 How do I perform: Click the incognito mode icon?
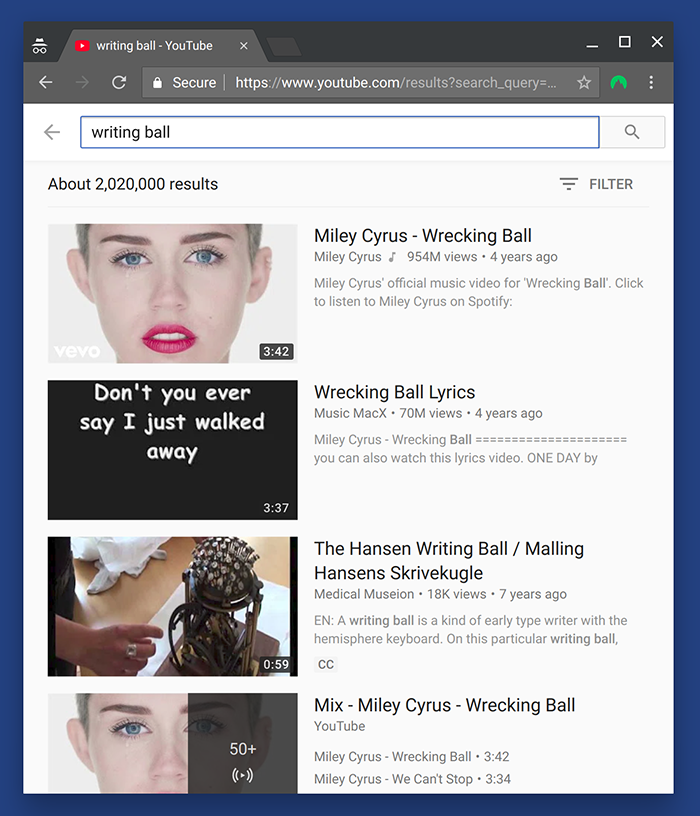point(40,46)
